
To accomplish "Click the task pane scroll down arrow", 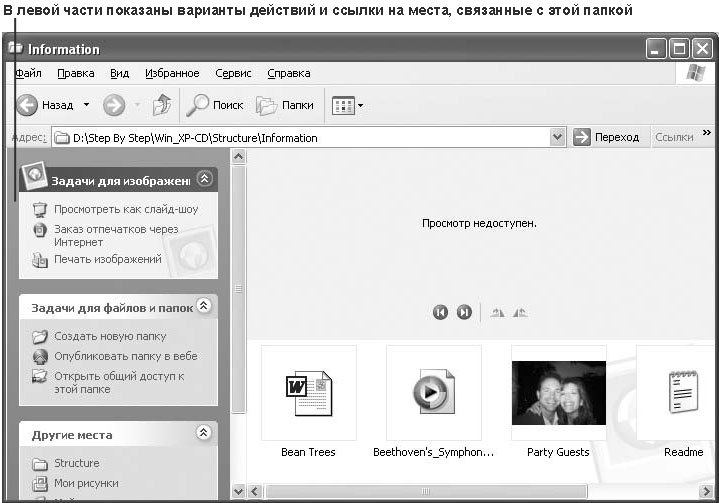I will (x=238, y=492).
